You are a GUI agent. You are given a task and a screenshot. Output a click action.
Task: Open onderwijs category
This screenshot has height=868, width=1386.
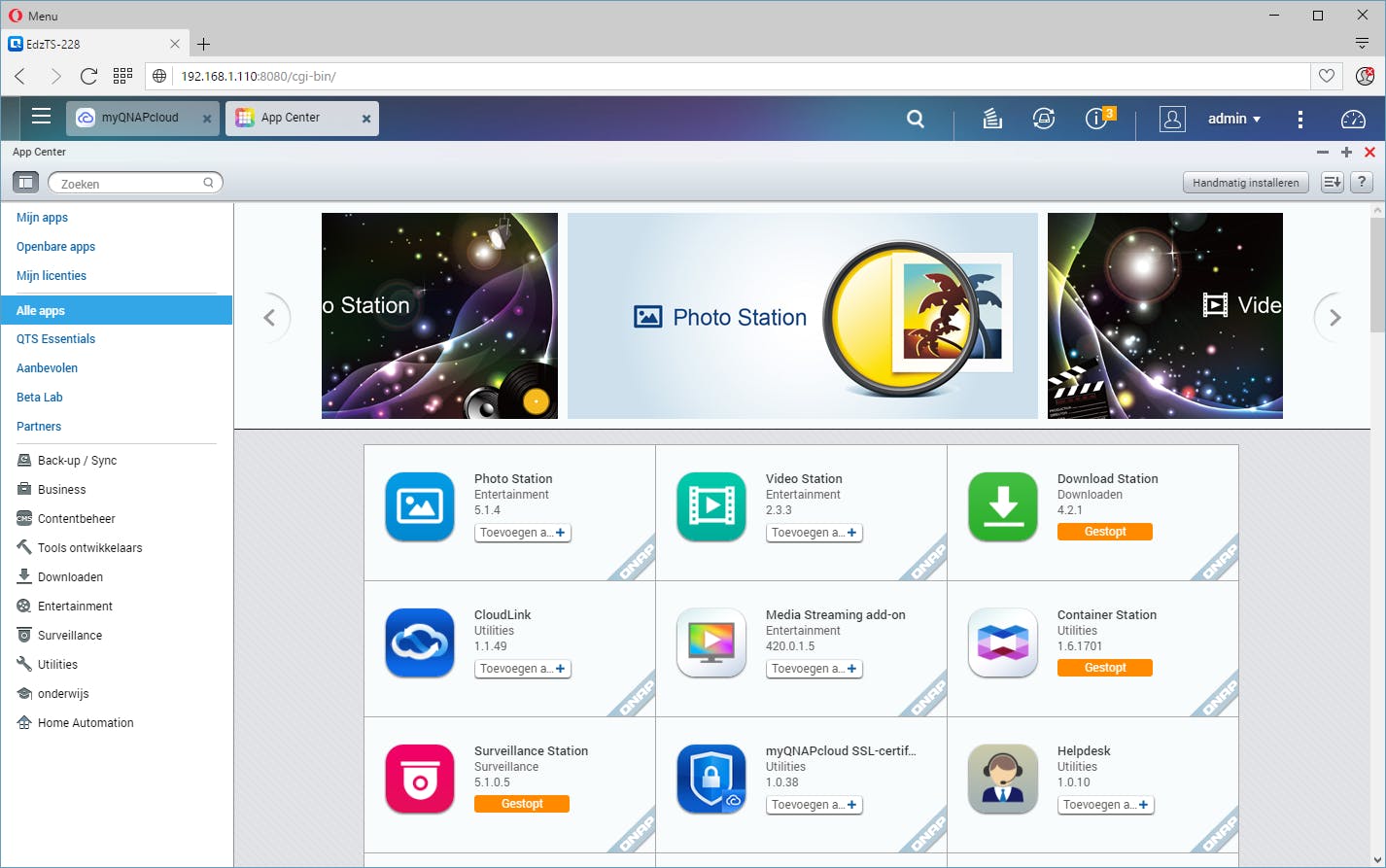(x=63, y=694)
